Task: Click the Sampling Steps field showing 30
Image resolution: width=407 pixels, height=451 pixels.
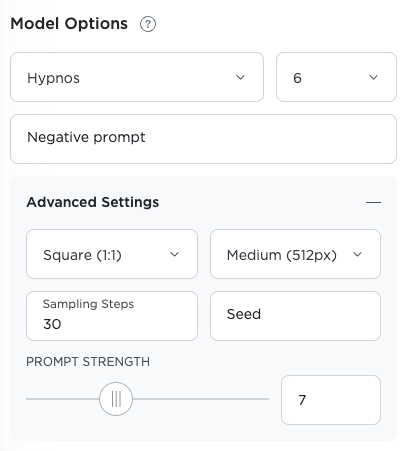Action: [112, 316]
